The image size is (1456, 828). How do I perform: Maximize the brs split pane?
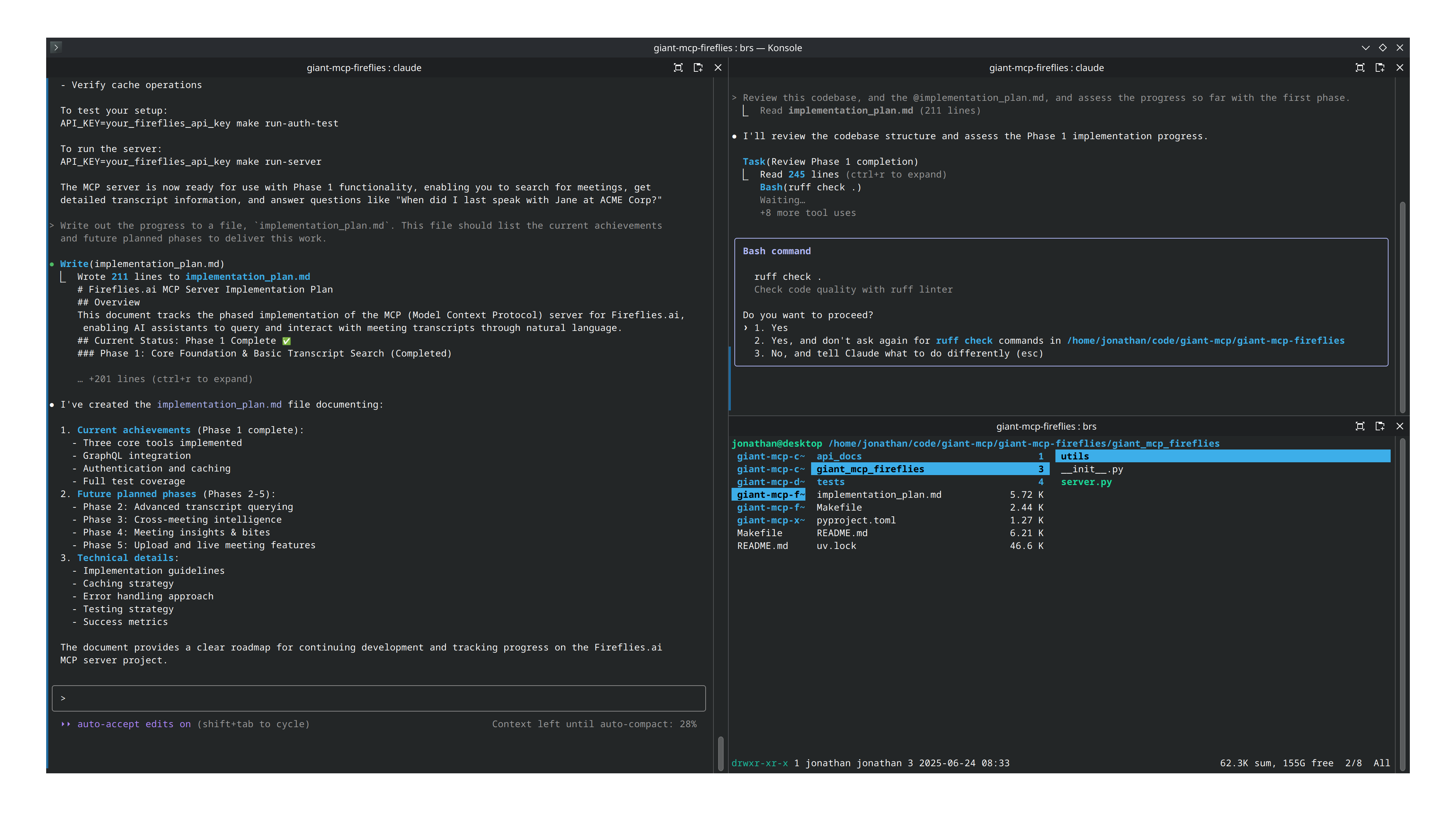[1360, 426]
